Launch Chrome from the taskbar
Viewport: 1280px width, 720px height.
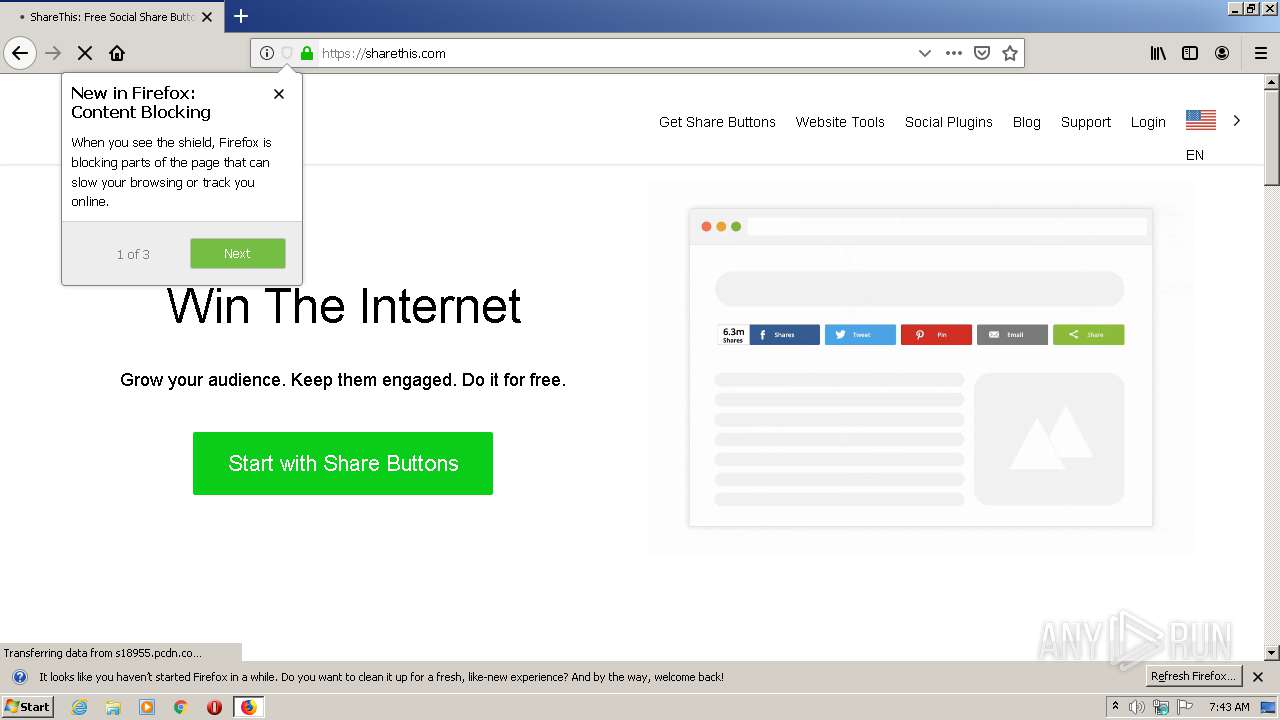point(181,707)
